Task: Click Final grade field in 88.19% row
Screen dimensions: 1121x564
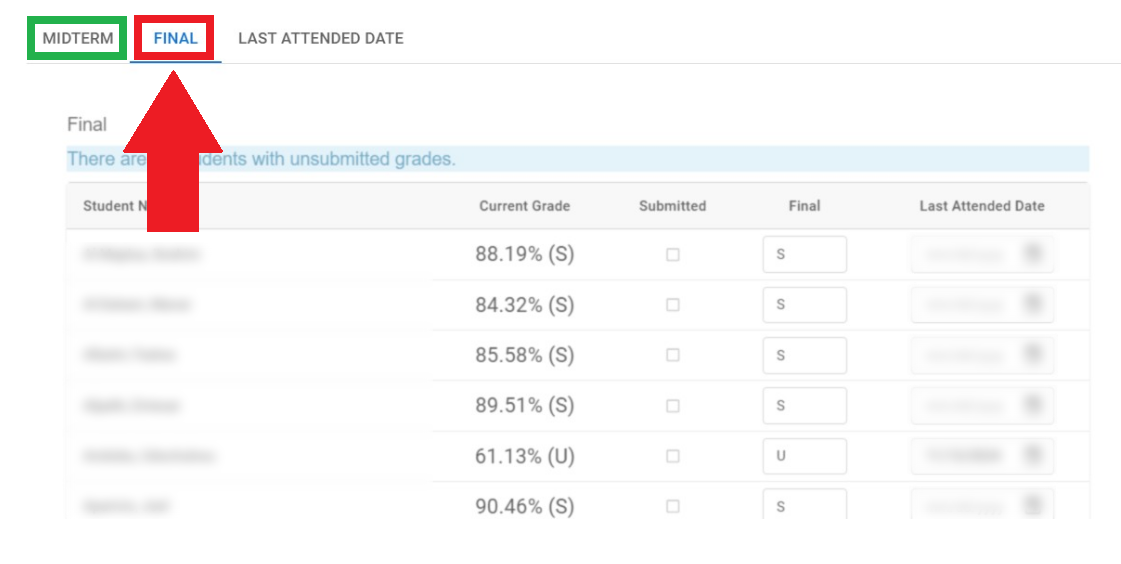Action: 804,254
